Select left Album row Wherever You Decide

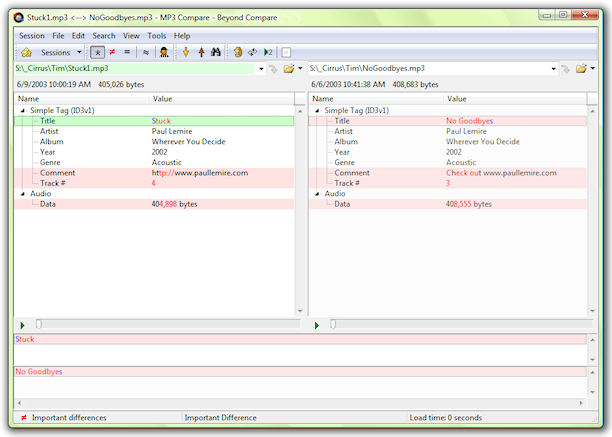pos(154,142)
